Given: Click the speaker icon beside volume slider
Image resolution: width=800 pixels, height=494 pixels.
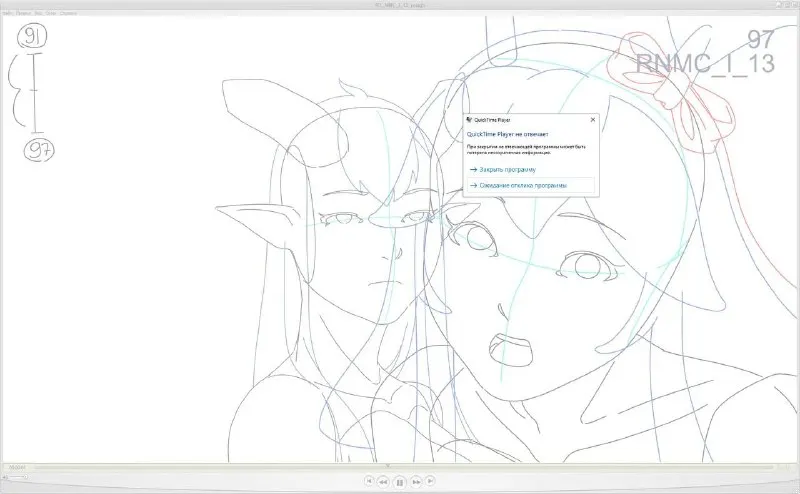Looking at the screenshot, I should [5, 477].
